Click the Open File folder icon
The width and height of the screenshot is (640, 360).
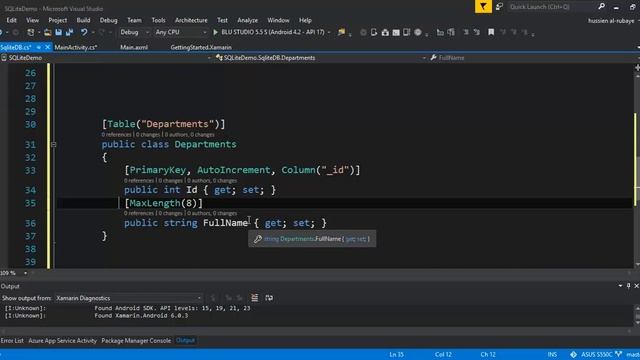[47, 32]
